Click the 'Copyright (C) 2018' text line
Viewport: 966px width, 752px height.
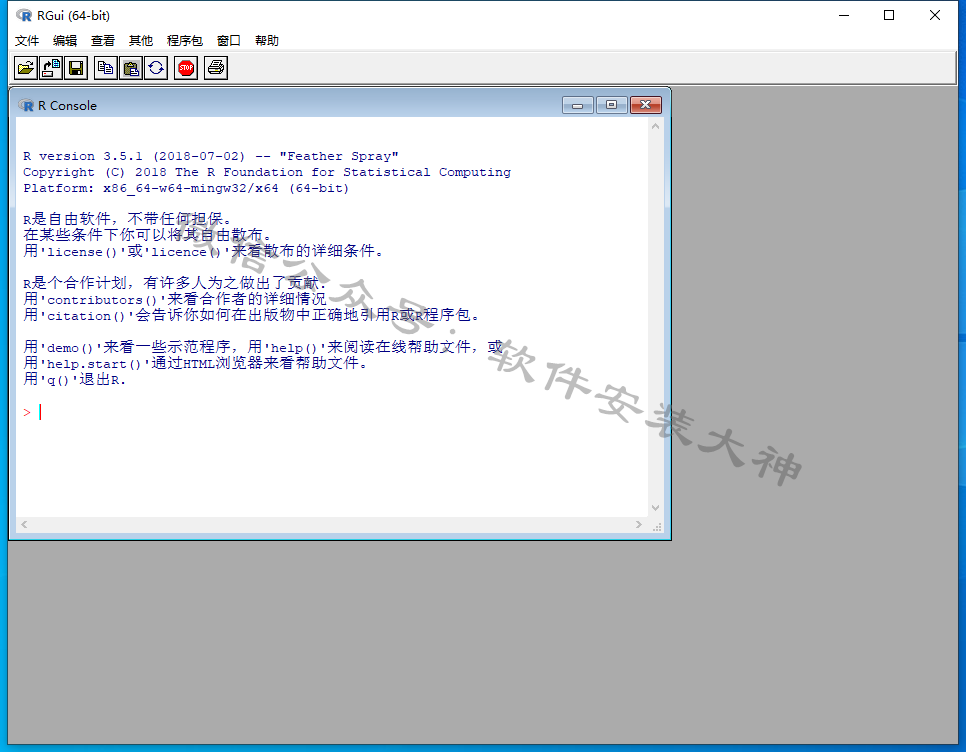pos(267,172)
